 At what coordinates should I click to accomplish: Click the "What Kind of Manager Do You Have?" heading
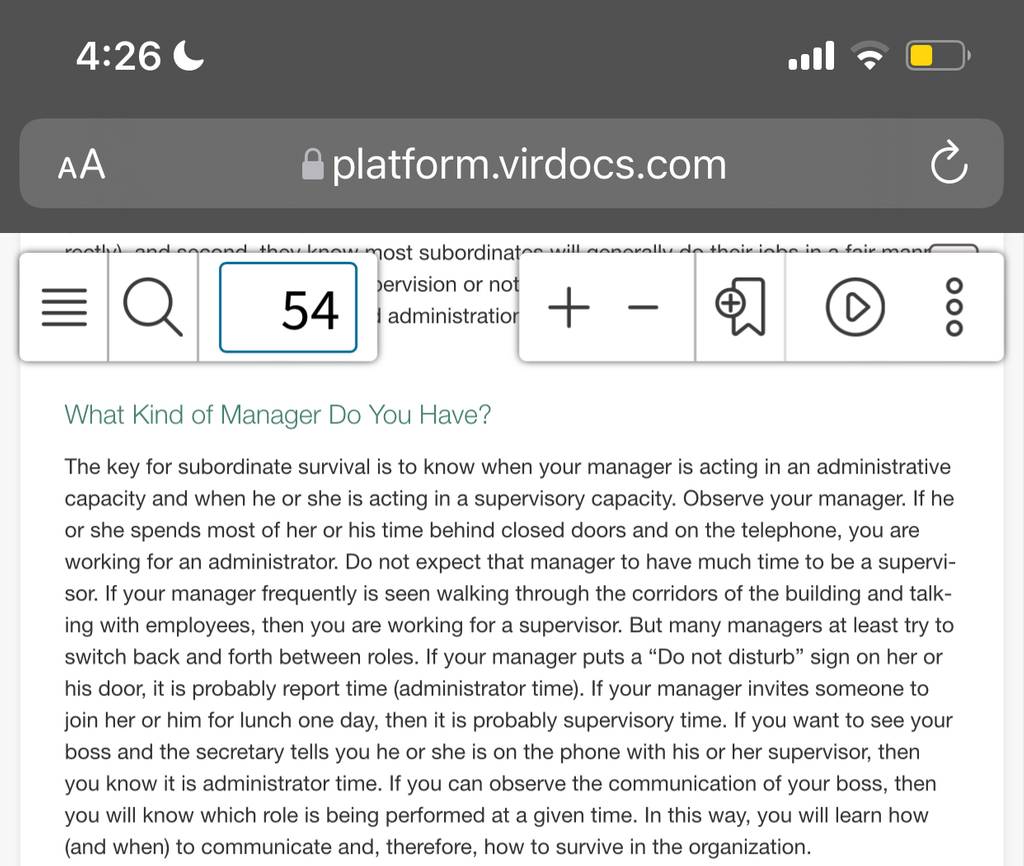click(x=278, y=415)
